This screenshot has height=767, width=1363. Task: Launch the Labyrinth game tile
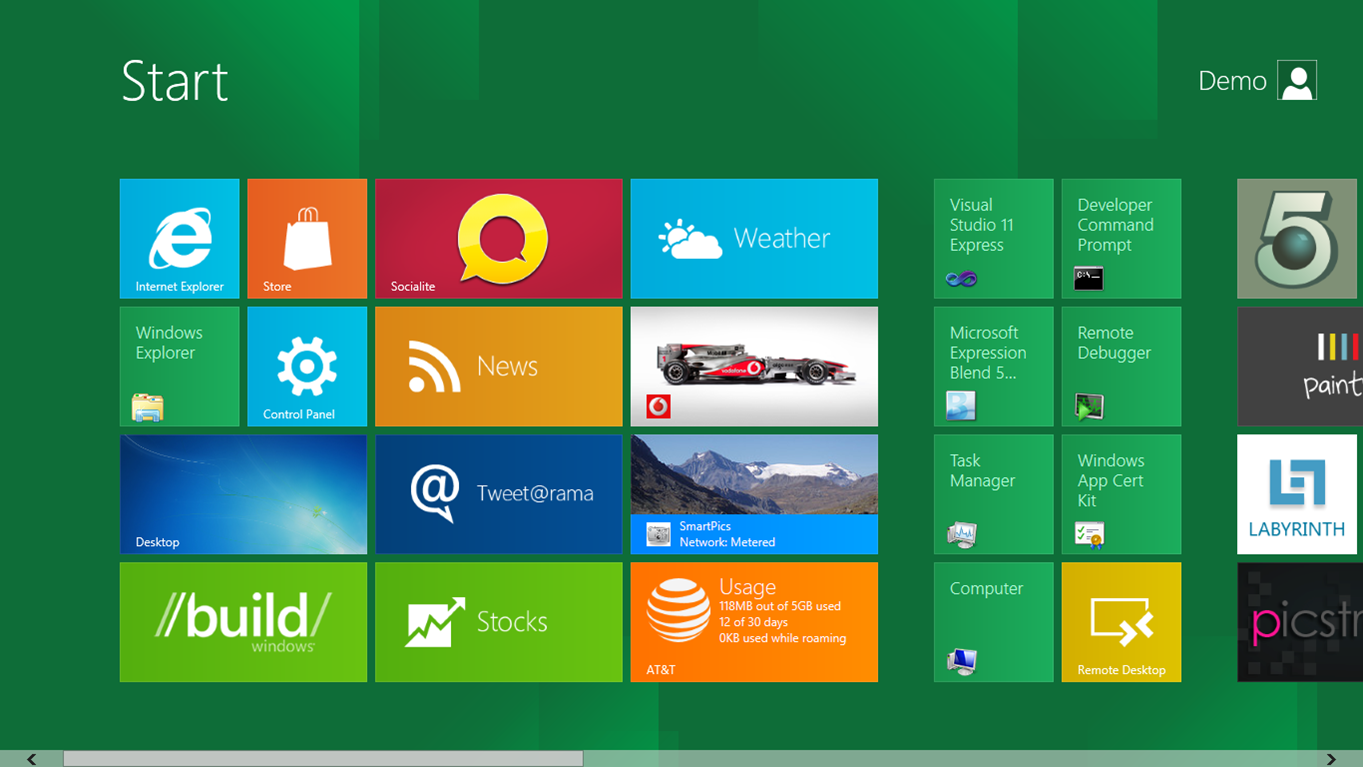pyautogui.click(x=1297, y=494)
